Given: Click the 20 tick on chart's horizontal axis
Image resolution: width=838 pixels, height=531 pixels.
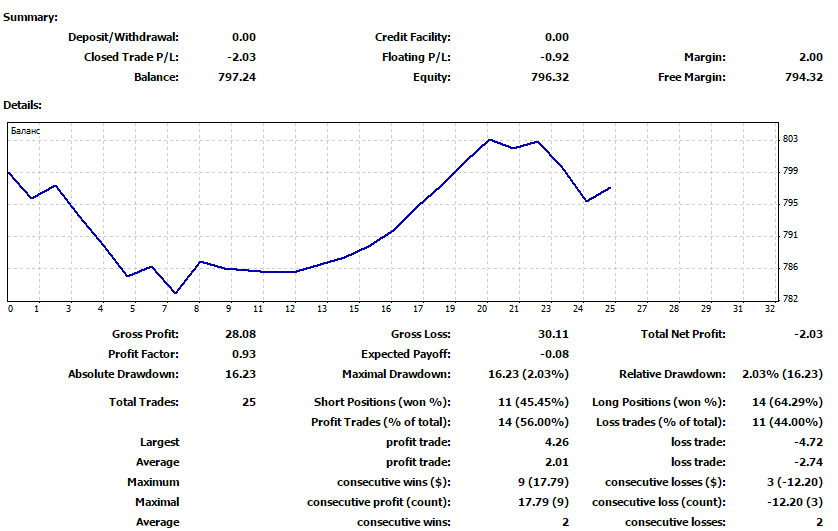Looking at the screenshot, I should coord(485,309).
